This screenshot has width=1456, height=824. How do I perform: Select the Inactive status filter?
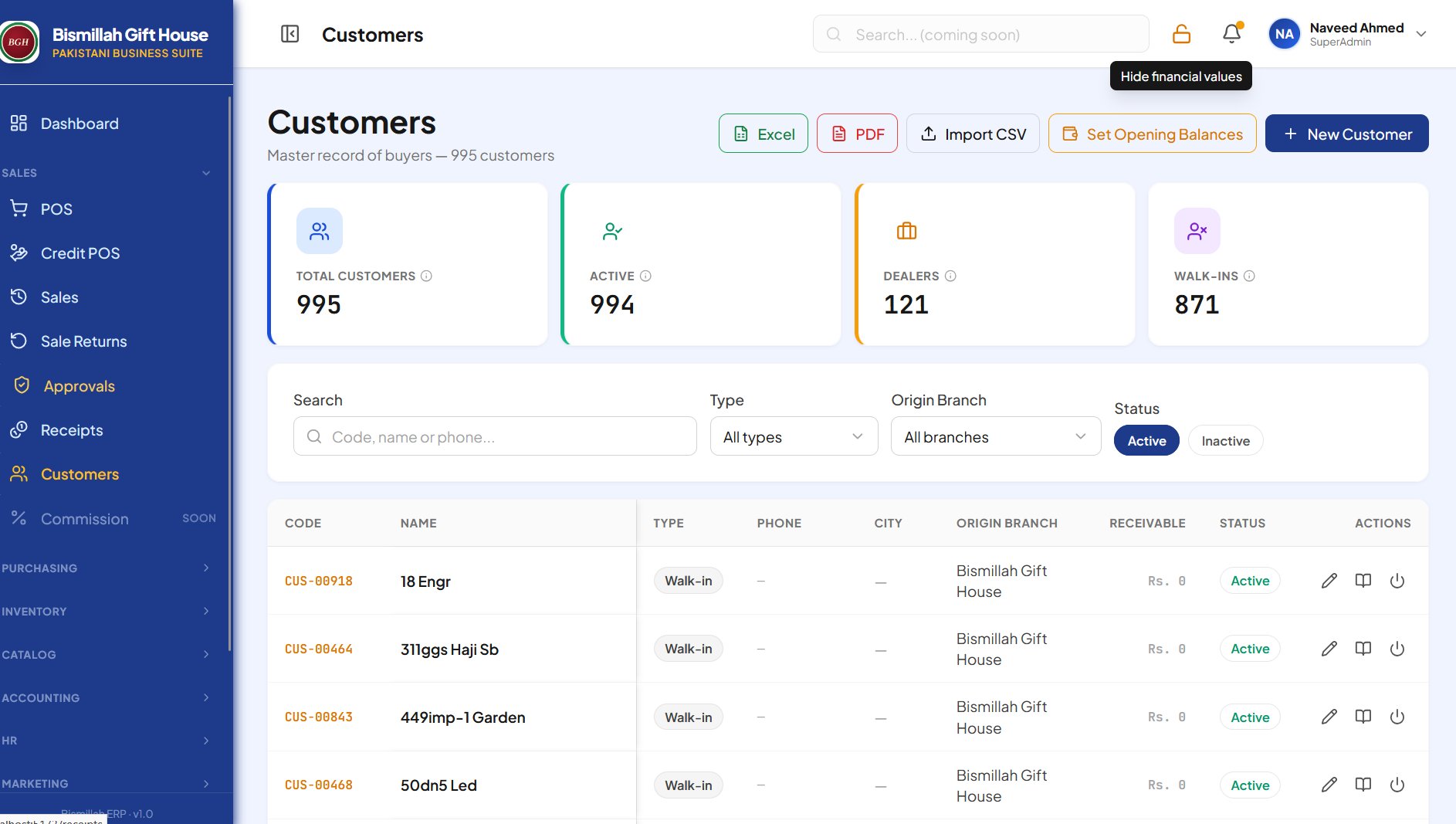[1225, 440]
